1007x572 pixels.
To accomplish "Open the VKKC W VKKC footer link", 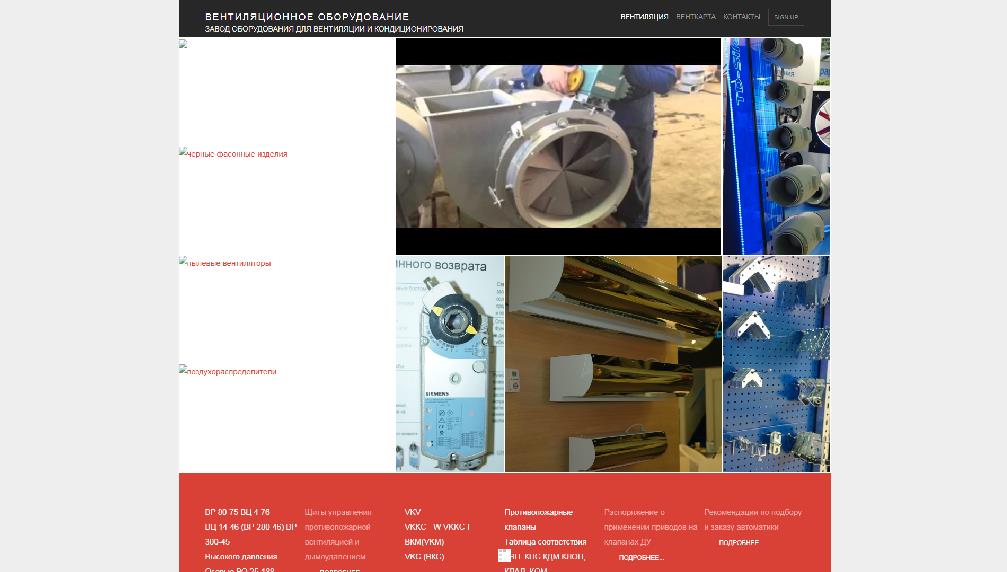I will 437,527.
